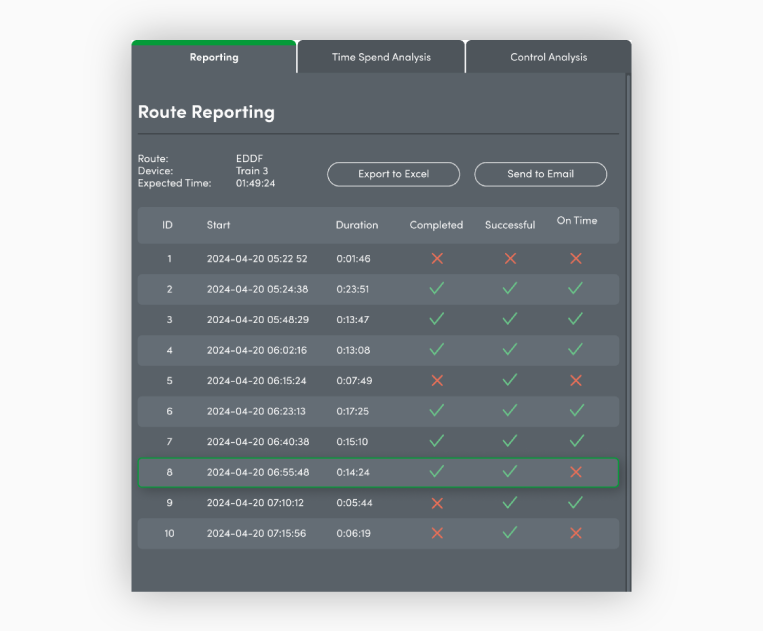
Task: Click the red On Time cross in row 10
Action: [x=576, y=533]
